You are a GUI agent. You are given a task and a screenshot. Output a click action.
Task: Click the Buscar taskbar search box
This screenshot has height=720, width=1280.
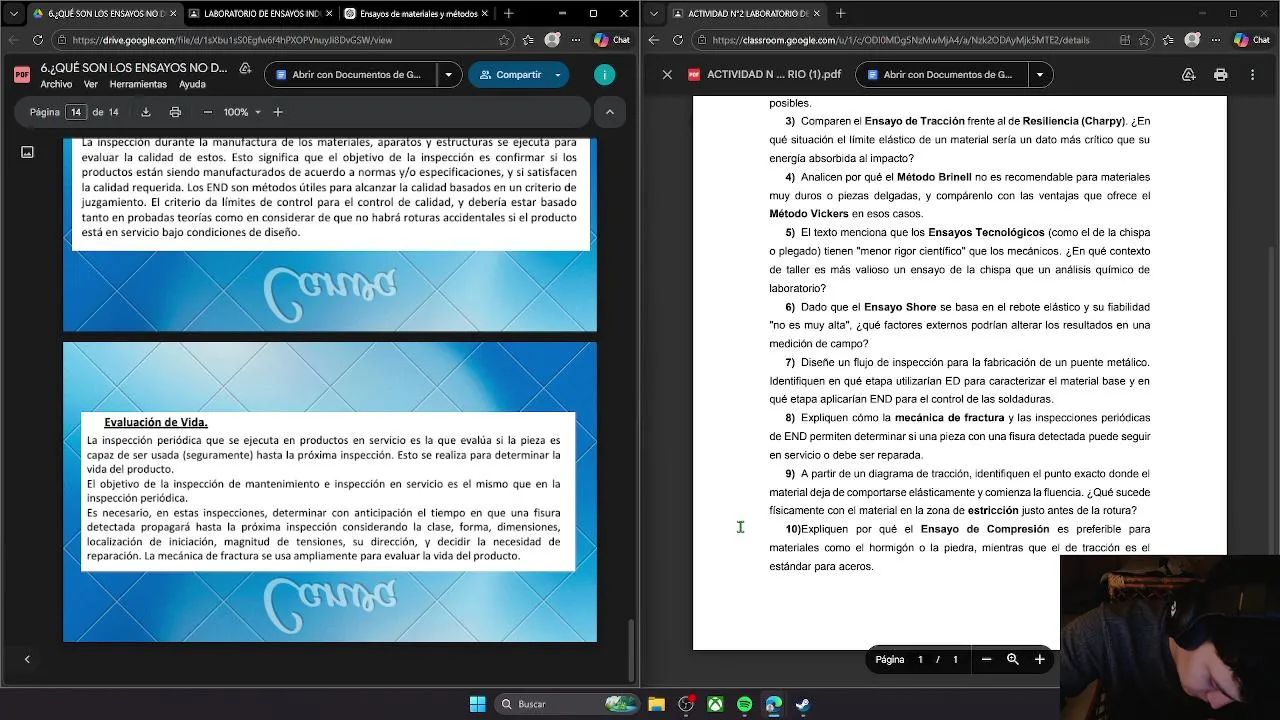click(565, 704)
